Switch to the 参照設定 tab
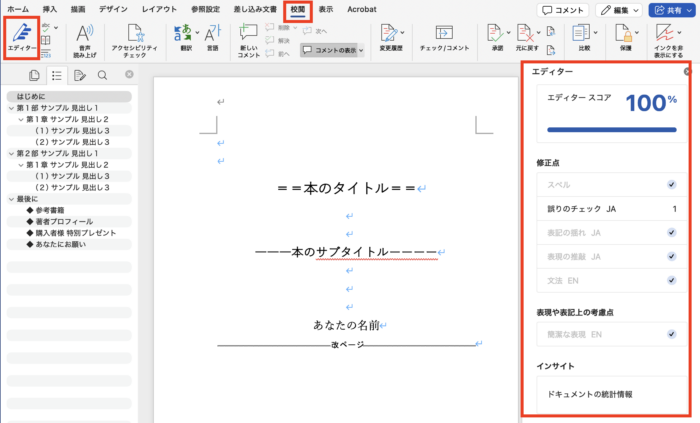Image resolution: width=700 pixels, height=423 pixels. point(205,9)
